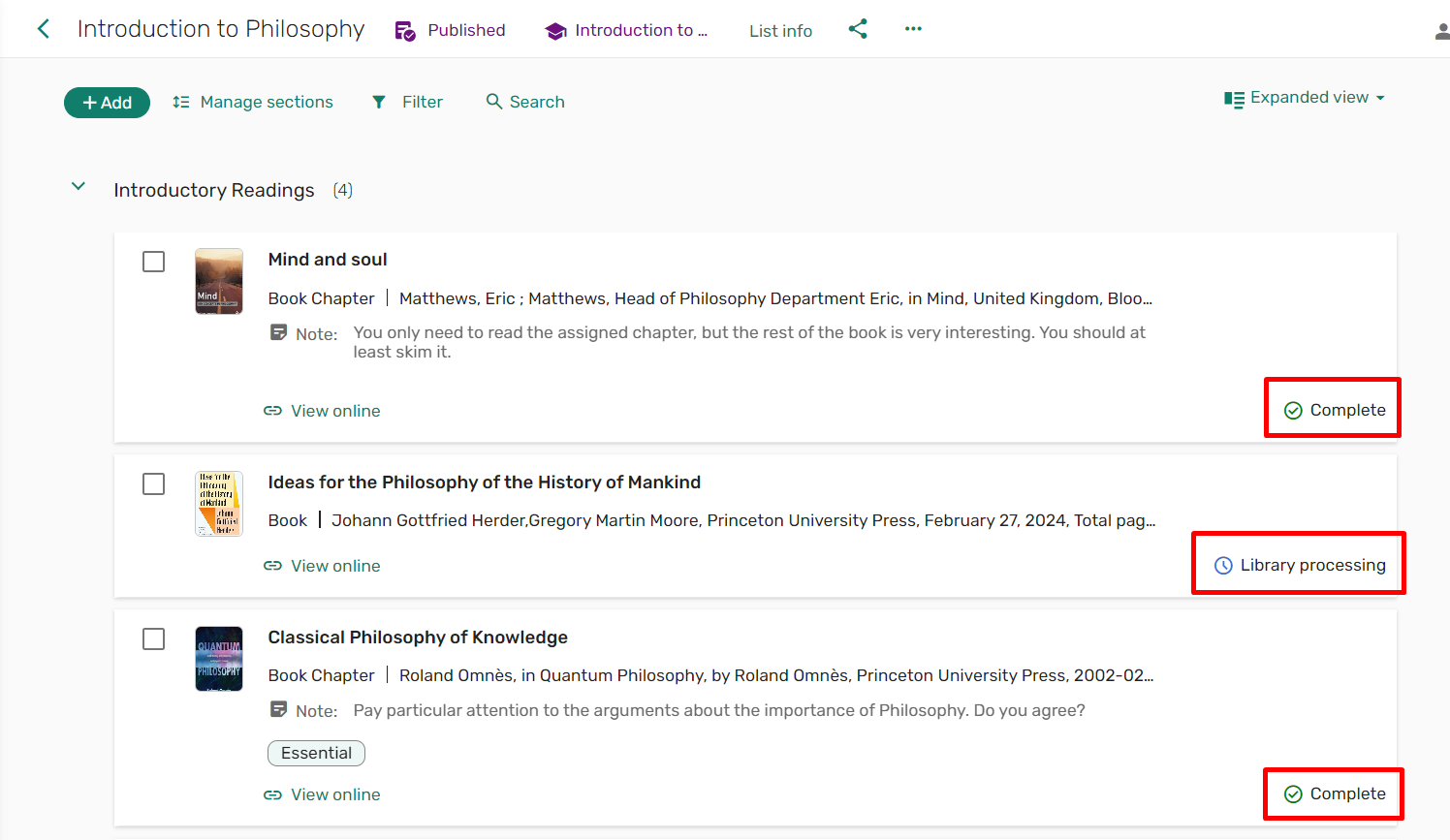Click the Mind and soul book cover thumbnail
The height and width of the screenshot is (840, 1450).
point(219,282)
